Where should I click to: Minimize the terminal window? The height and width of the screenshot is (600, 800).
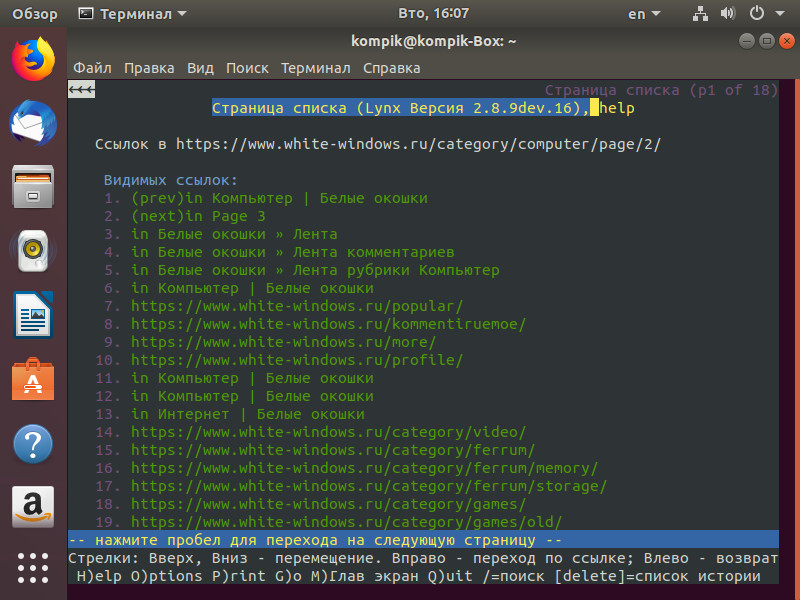747,41
